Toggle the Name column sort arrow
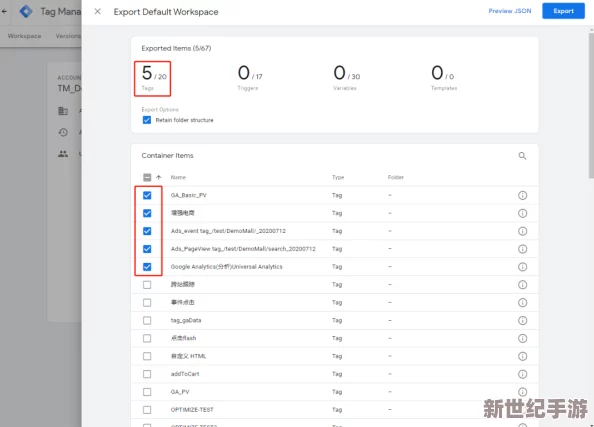Screen dimensions: 594x427 pyautogui.click(x=158, y=177)
